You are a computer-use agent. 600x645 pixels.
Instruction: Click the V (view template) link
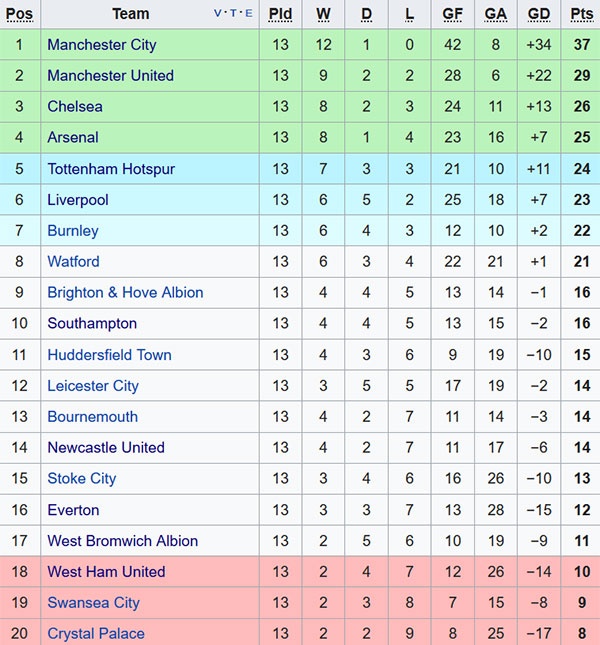[x=219, y=14]
